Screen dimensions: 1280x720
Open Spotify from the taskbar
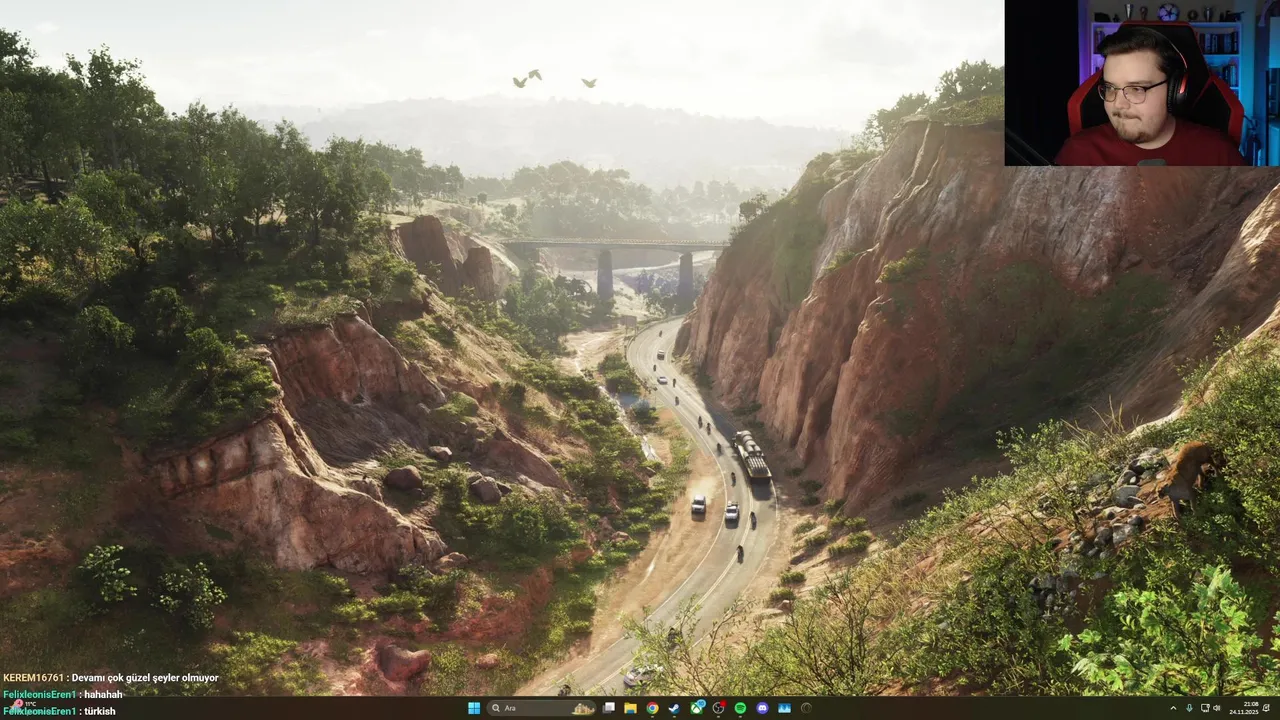click(x=740, y=708)
